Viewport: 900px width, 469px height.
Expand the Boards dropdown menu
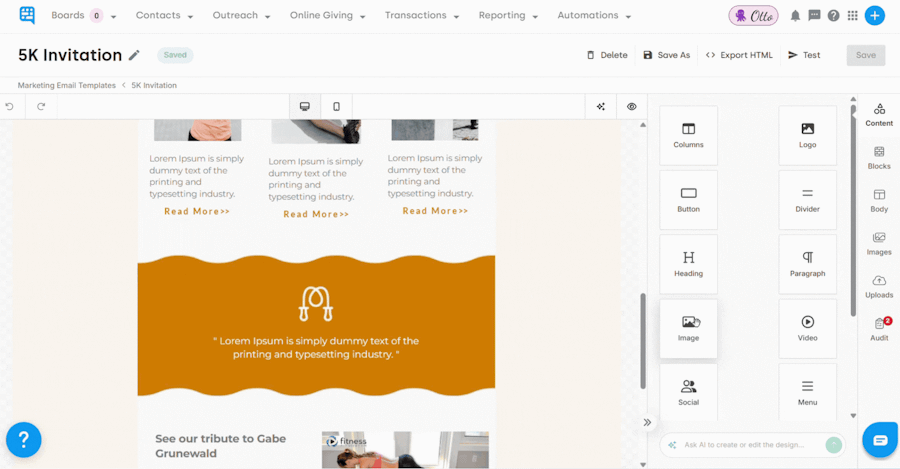[x=84, y=15]
